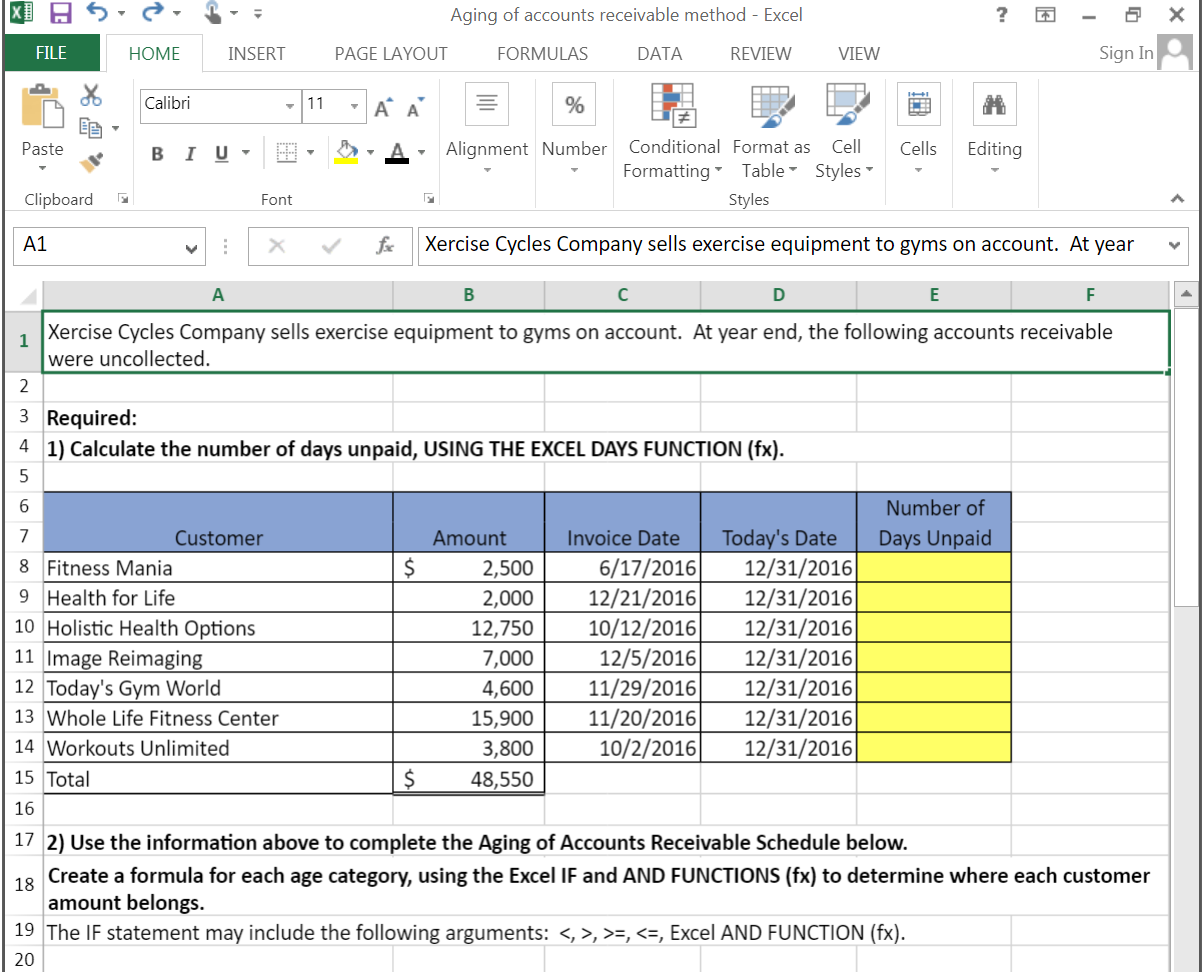Screen dimensions: 1203x972
Task: Click the Sign In link
Action: pos(1124,52)
